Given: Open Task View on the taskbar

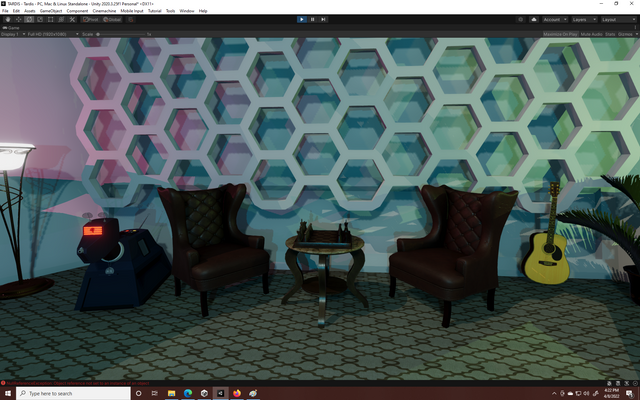Looking at the screenshot, I should 154,393.
